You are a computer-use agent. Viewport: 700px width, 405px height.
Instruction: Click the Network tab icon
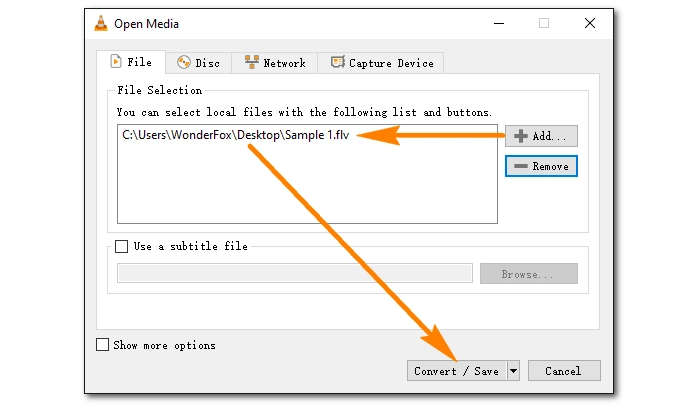pos(250,63)
